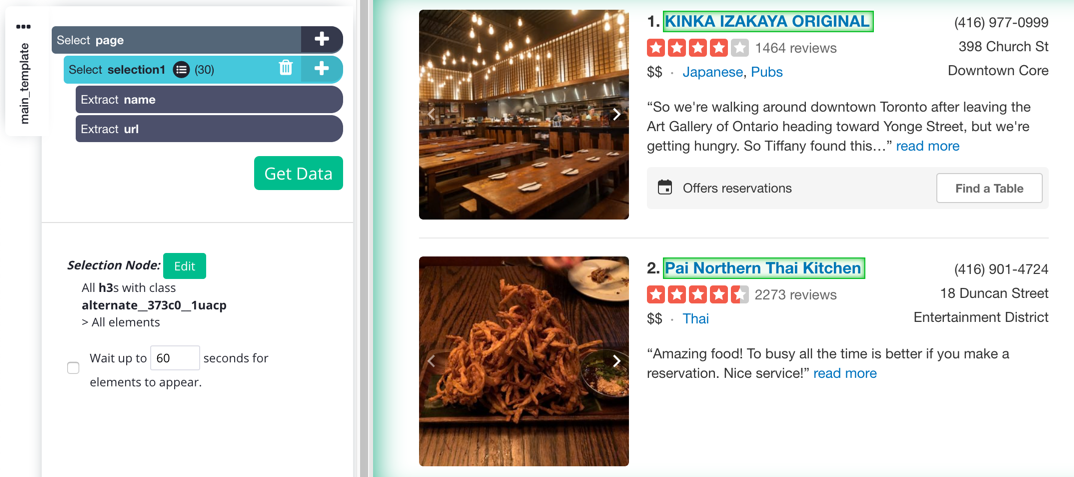Click the wait seconds input field
The width and height of the screenshot is (1074, 477).
[175, 358]
